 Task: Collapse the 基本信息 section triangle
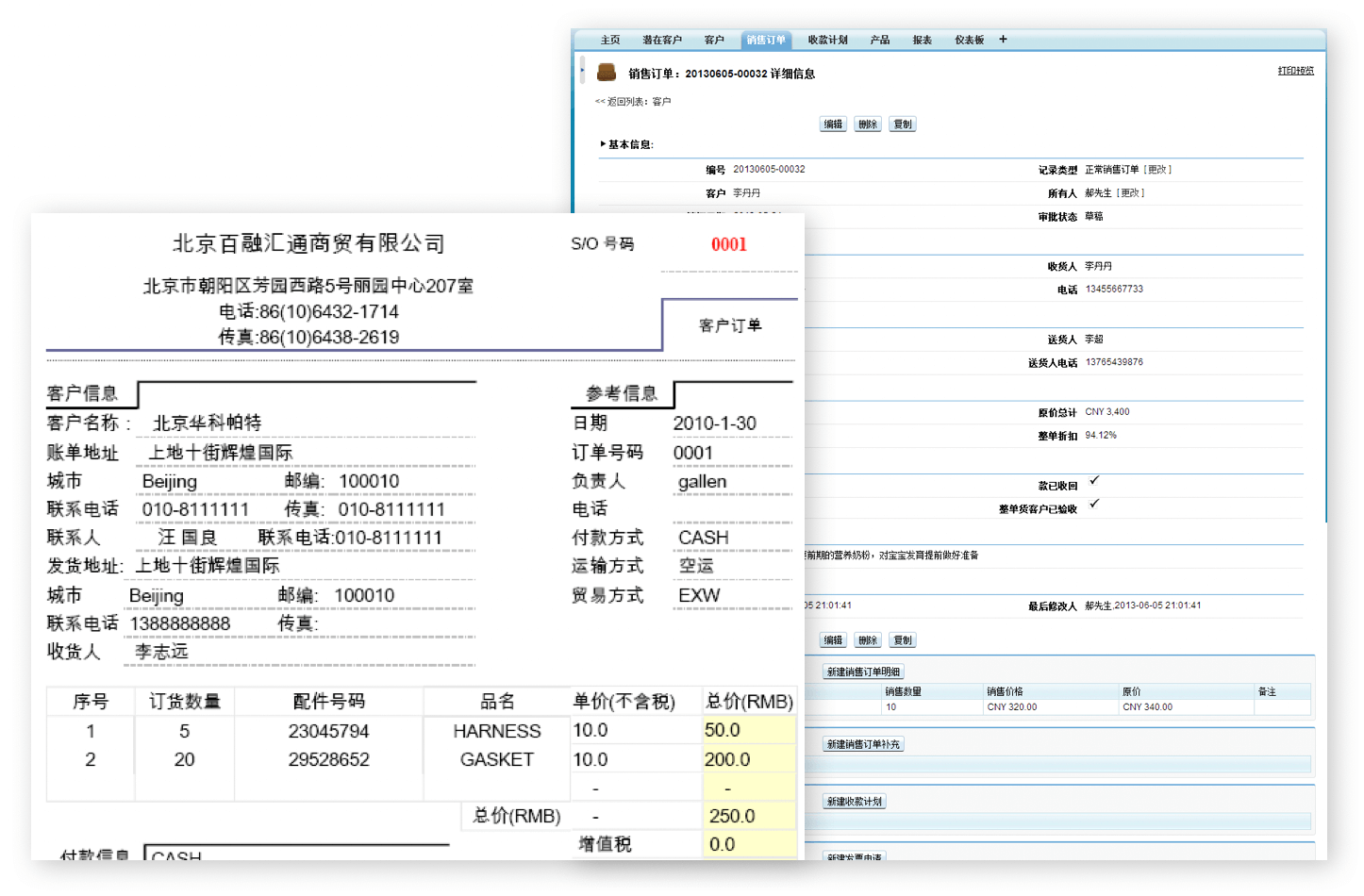click(603, 144)
